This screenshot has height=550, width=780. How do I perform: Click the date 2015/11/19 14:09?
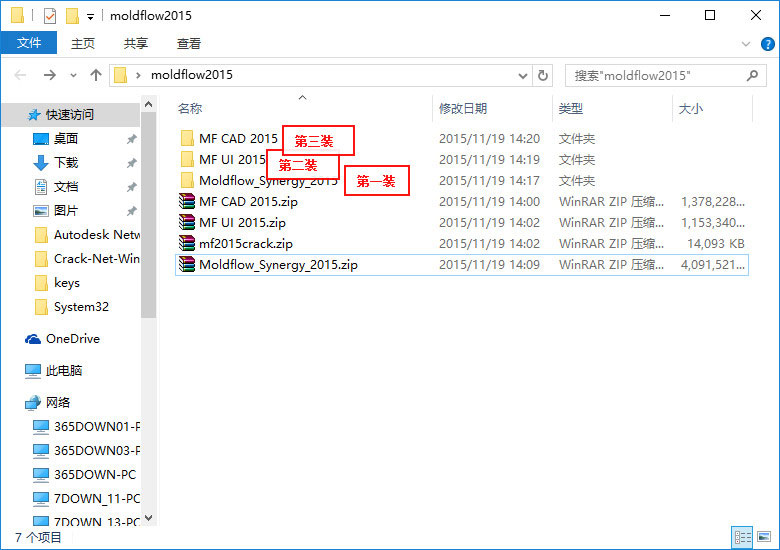pos(489,265)
